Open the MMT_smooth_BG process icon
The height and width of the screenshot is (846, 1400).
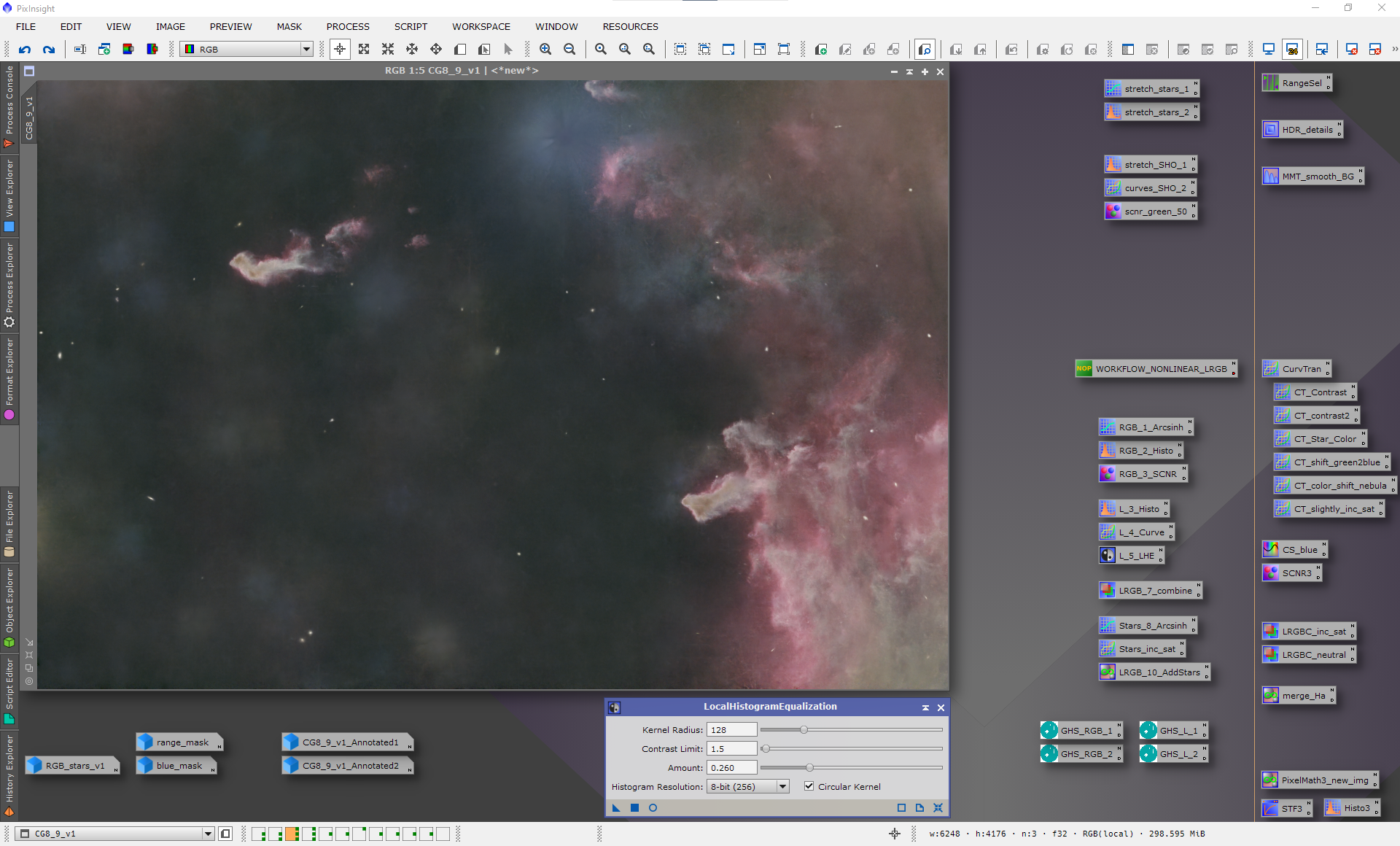pos(1312,176)
